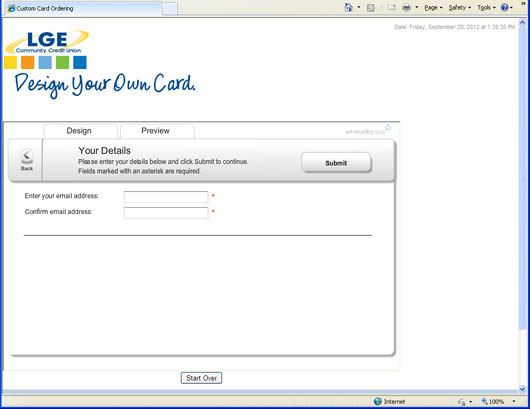530x409 pixels.
Task: Open the Tools menu
Action: click(486, 7)
